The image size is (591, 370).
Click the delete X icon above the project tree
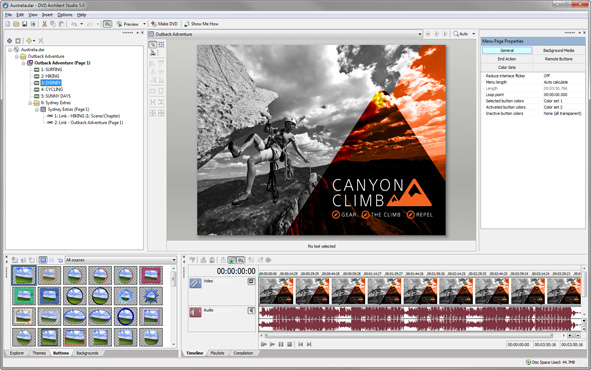[41, 41]
